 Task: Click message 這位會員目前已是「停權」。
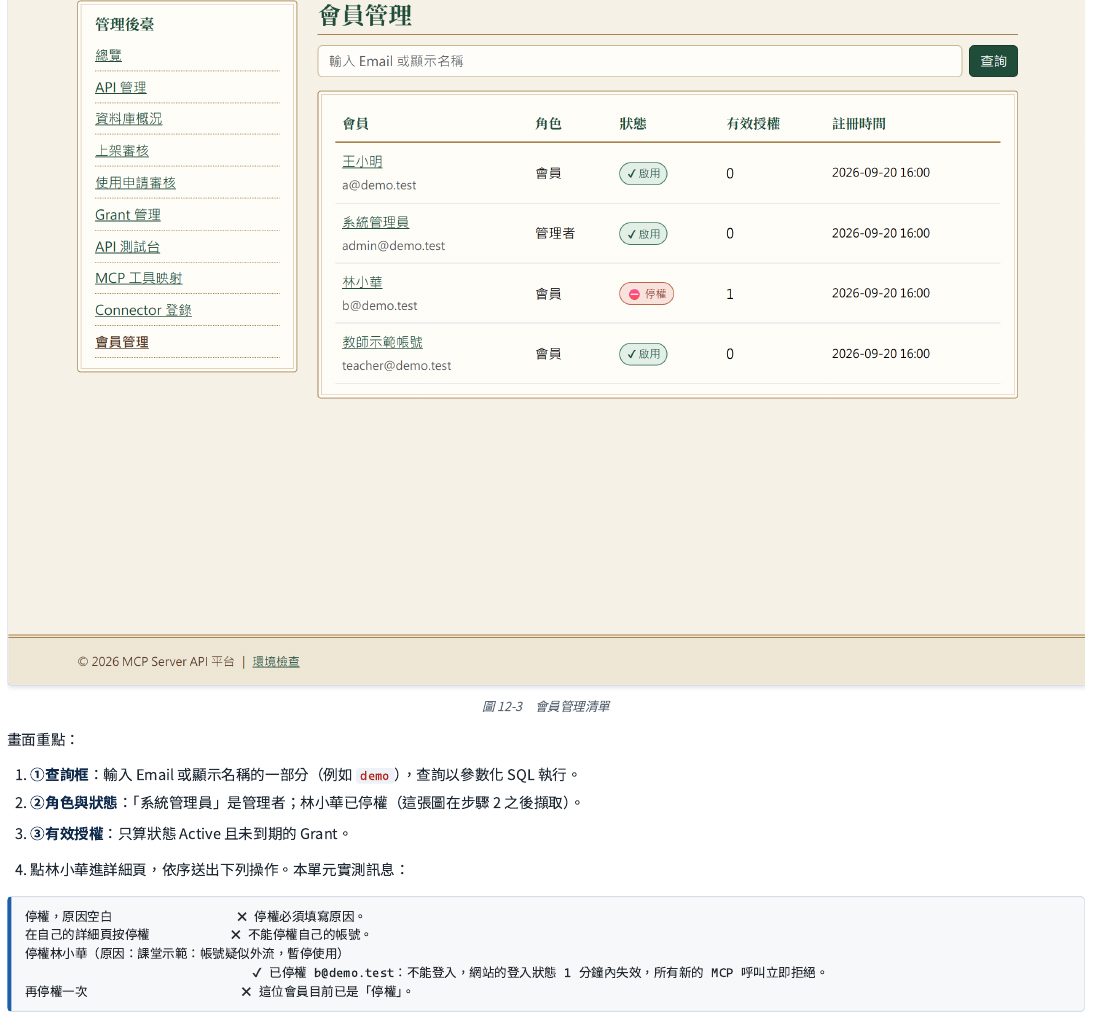(336, 992)
